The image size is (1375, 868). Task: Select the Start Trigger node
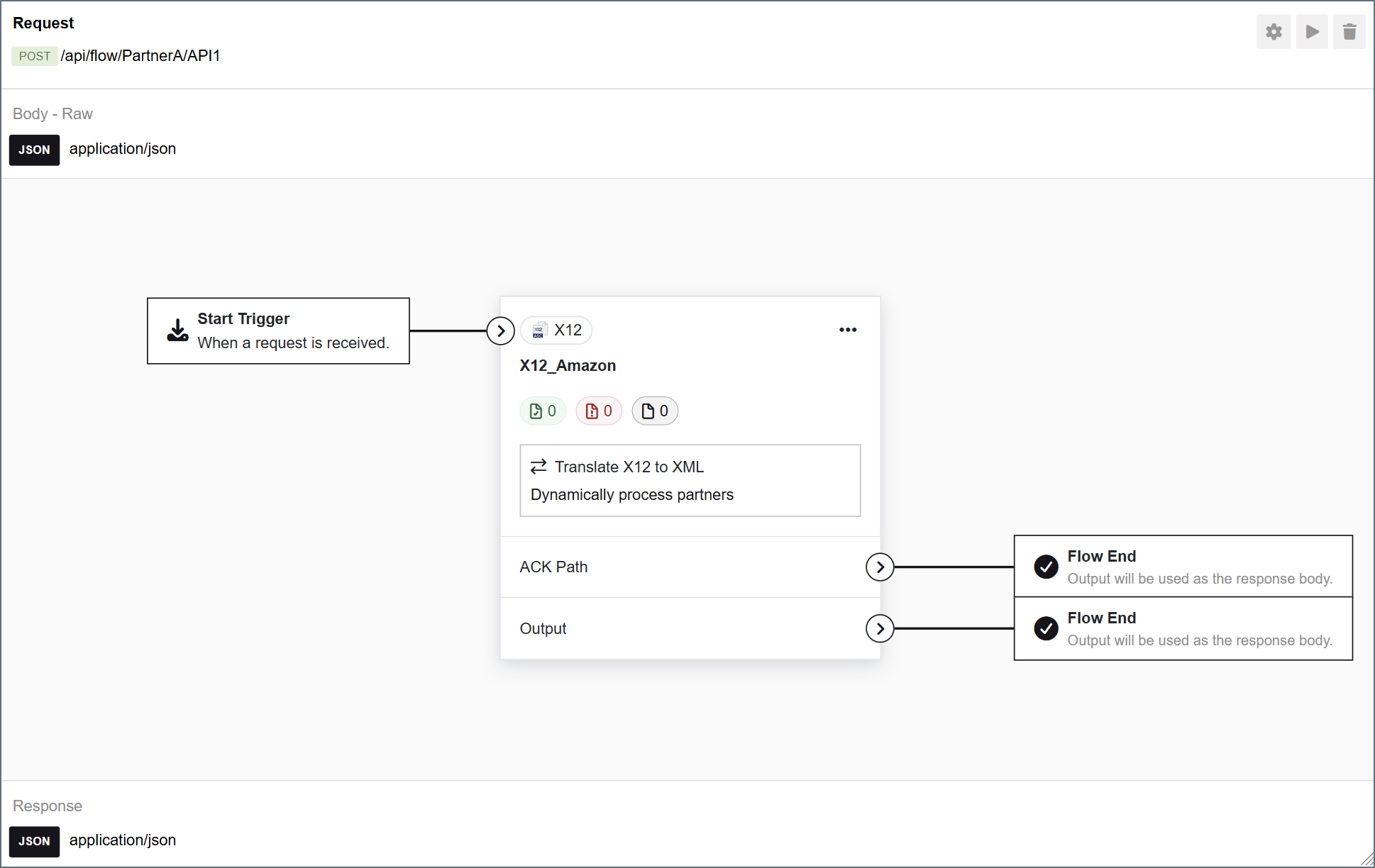[278, 331]
